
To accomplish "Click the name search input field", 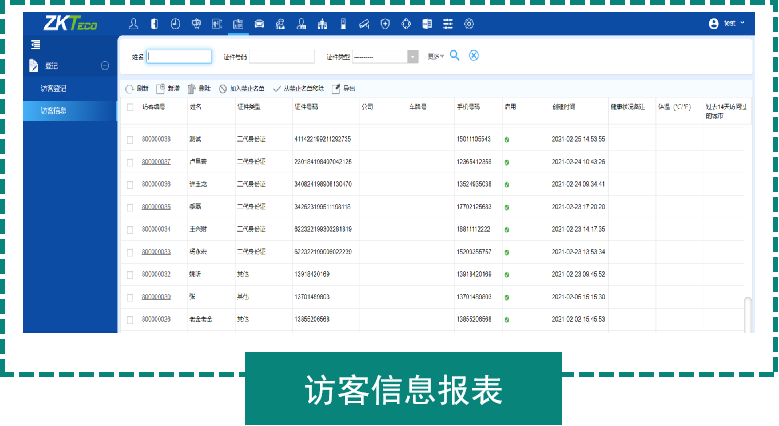I will 179,57.
